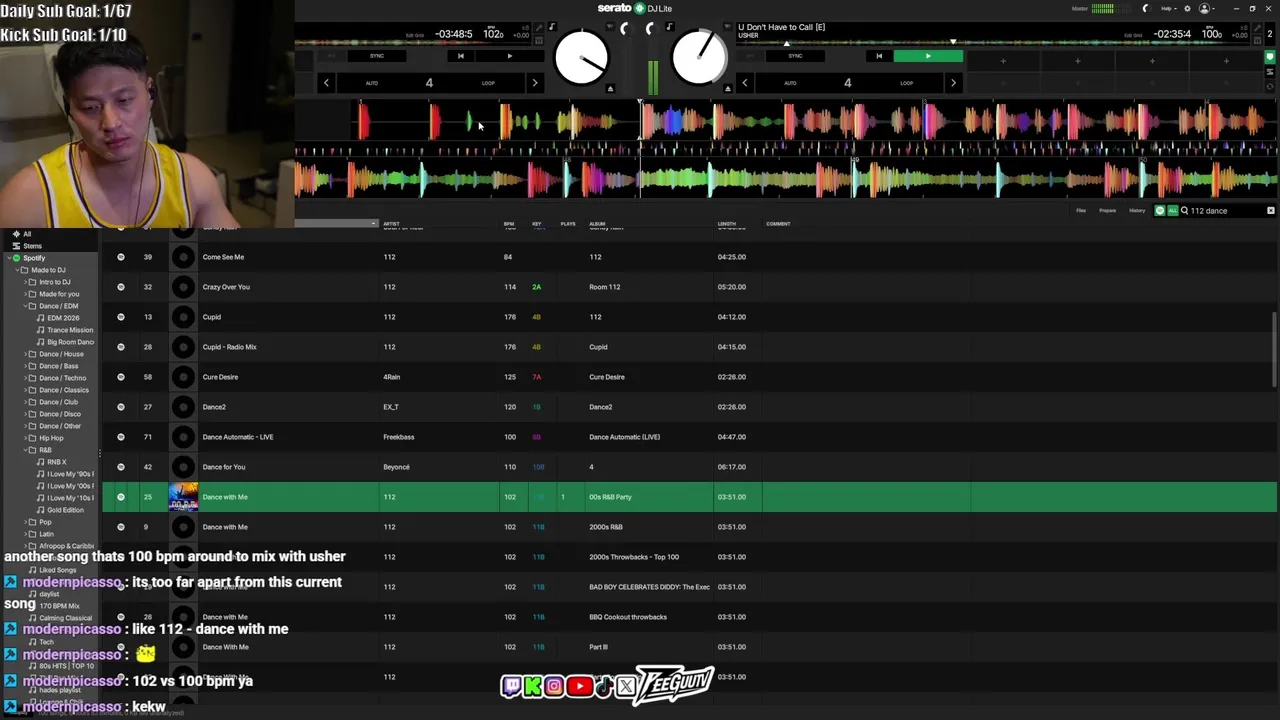
Task: Select the 'Come See Me' track row
Action: (x=689, y=257)
